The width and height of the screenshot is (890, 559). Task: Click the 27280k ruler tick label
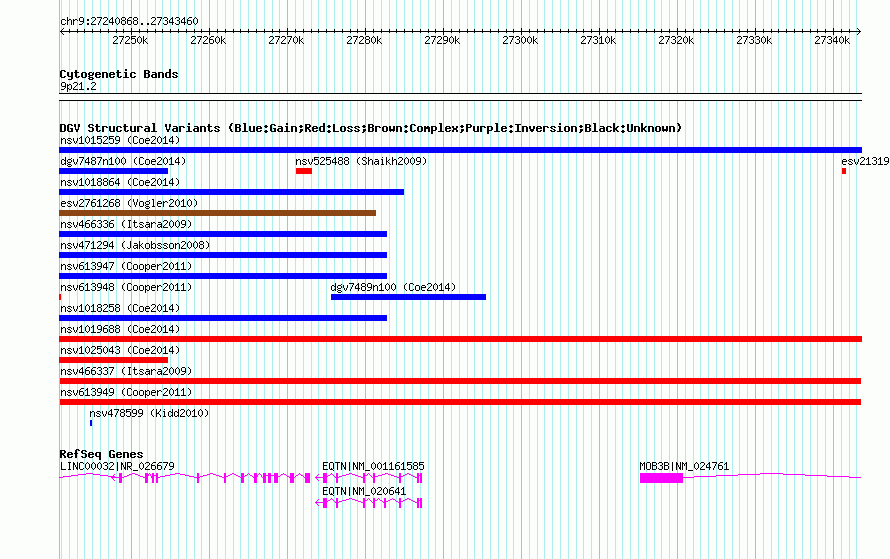[364, 40]
